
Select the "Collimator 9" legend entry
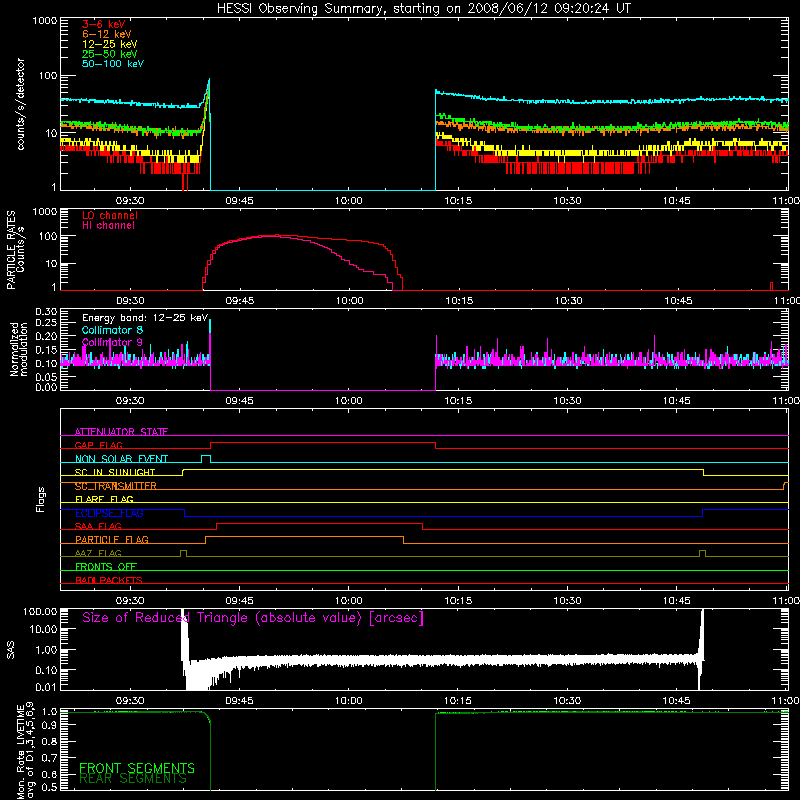112,342
